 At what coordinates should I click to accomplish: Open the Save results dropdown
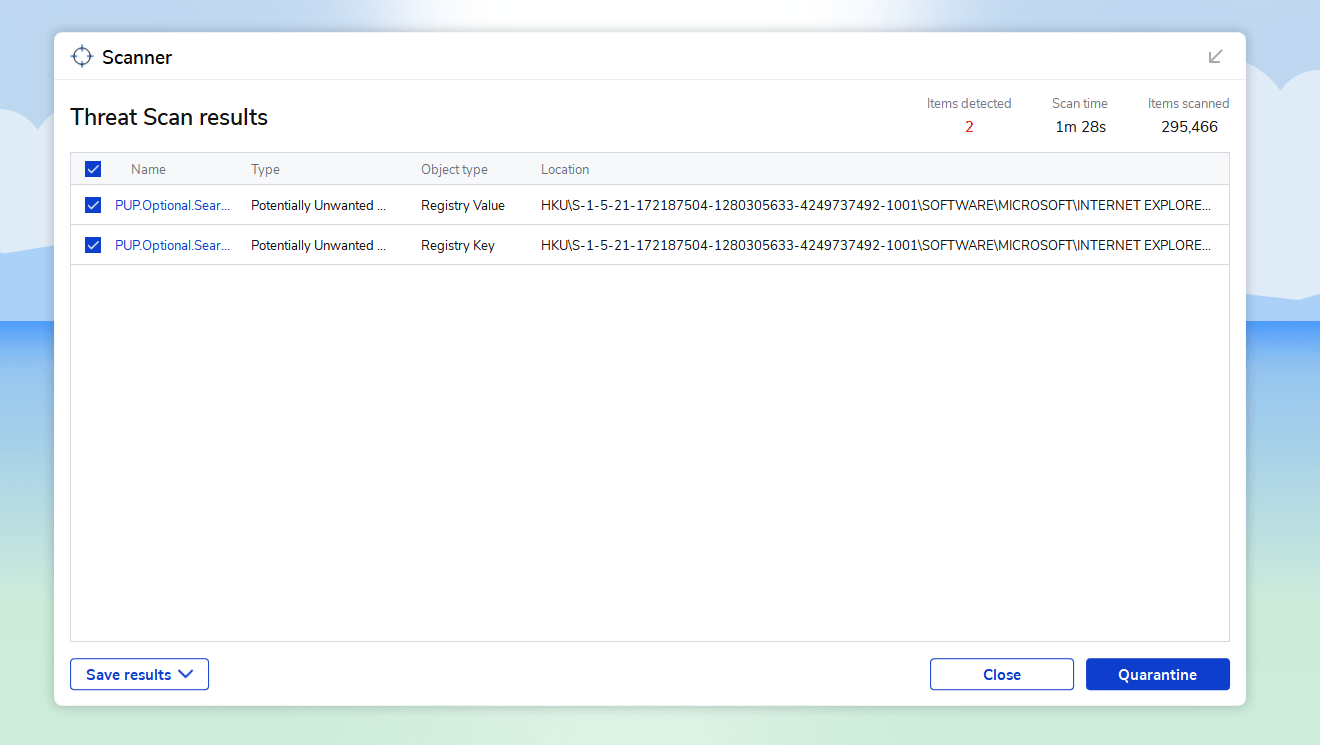139,674
